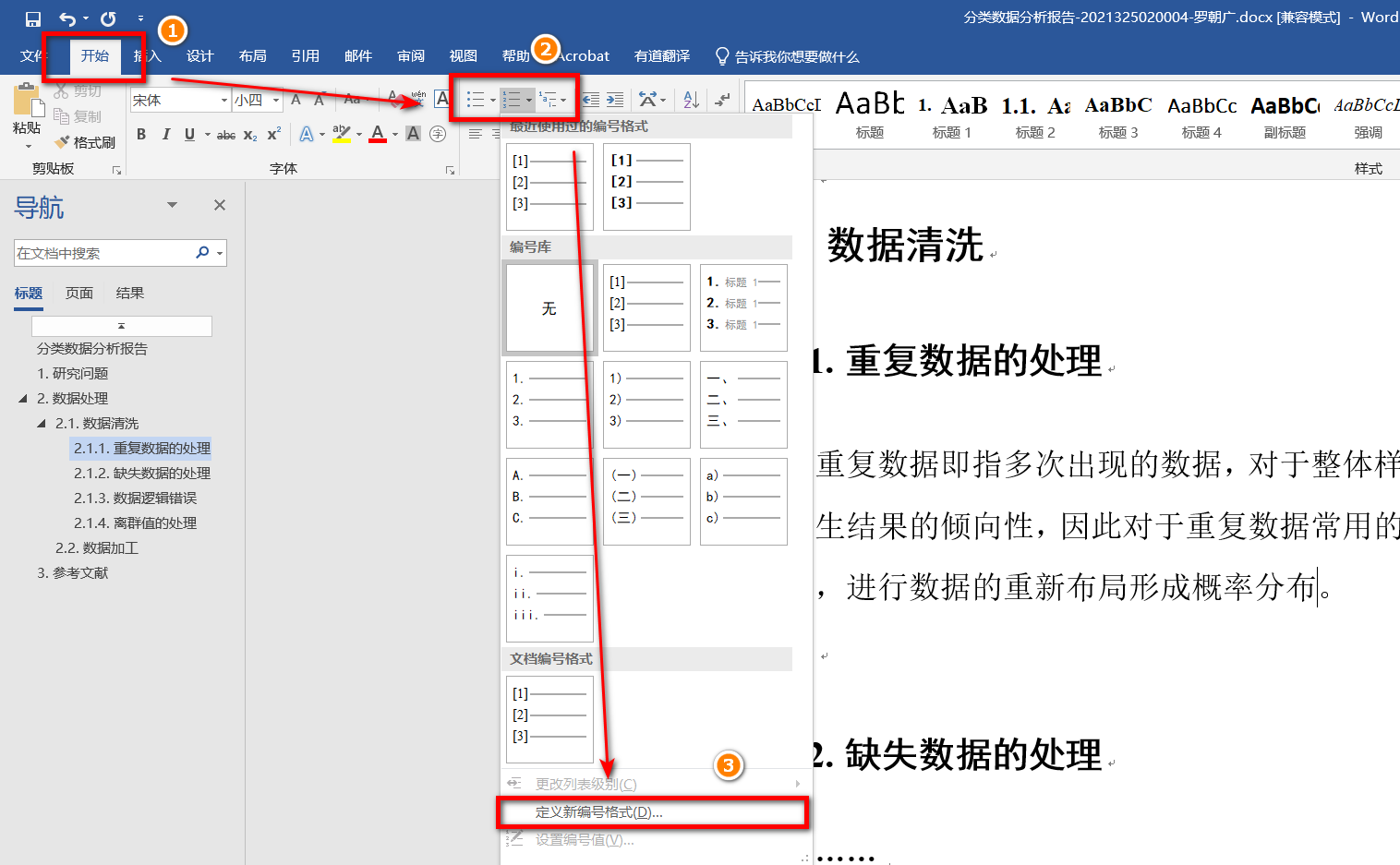Save the document via the floppy disk icon

[x=33, y=18]
